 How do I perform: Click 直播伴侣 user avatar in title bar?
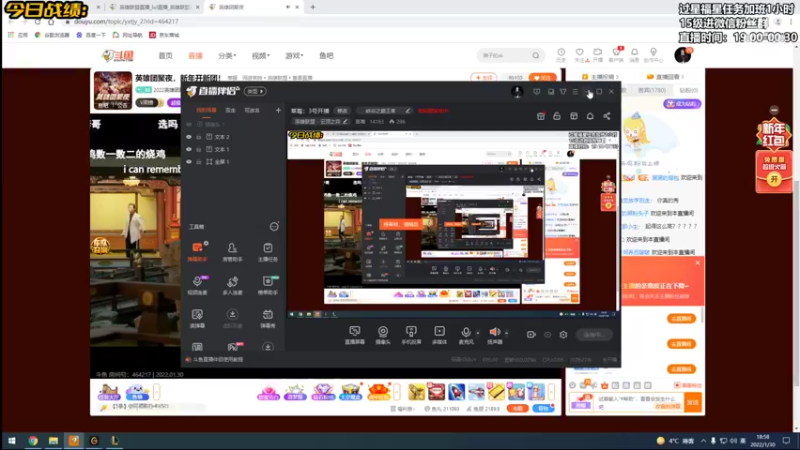coord(517,91)
